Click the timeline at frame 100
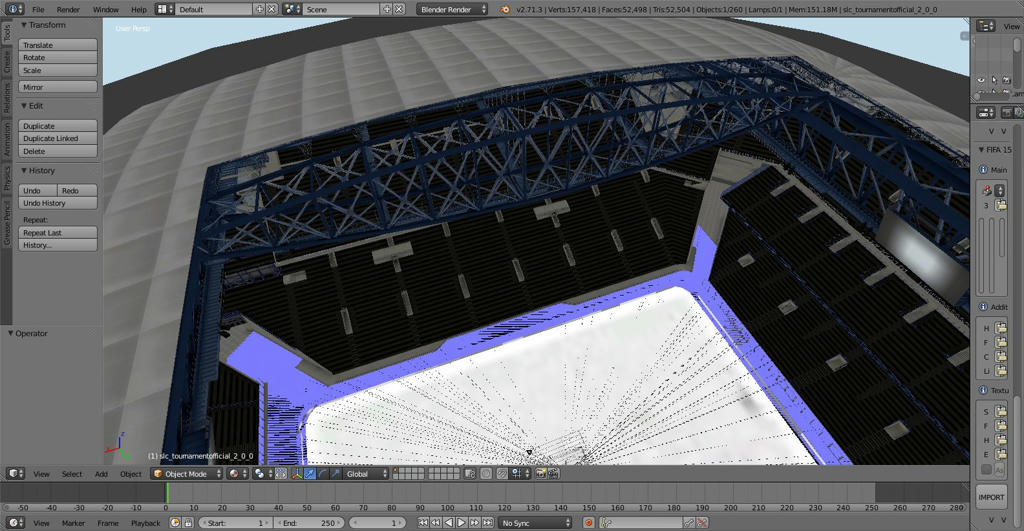This screenshot has height=531, width=1024. pyautogui.click(x=448, y=493)
